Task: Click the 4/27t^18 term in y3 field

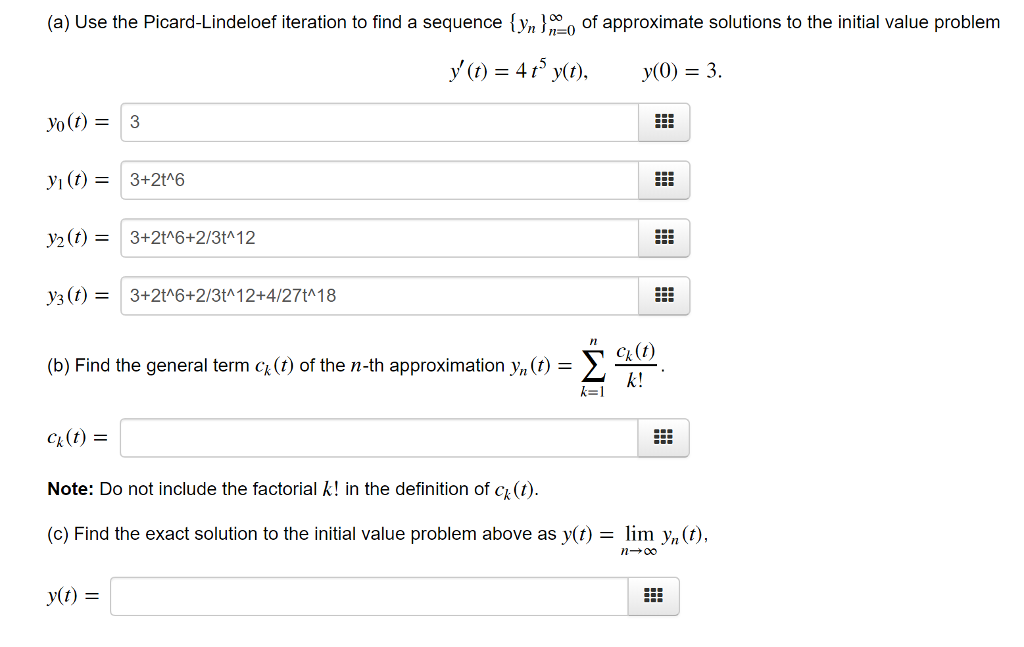Action: click(x=300, y=296)
